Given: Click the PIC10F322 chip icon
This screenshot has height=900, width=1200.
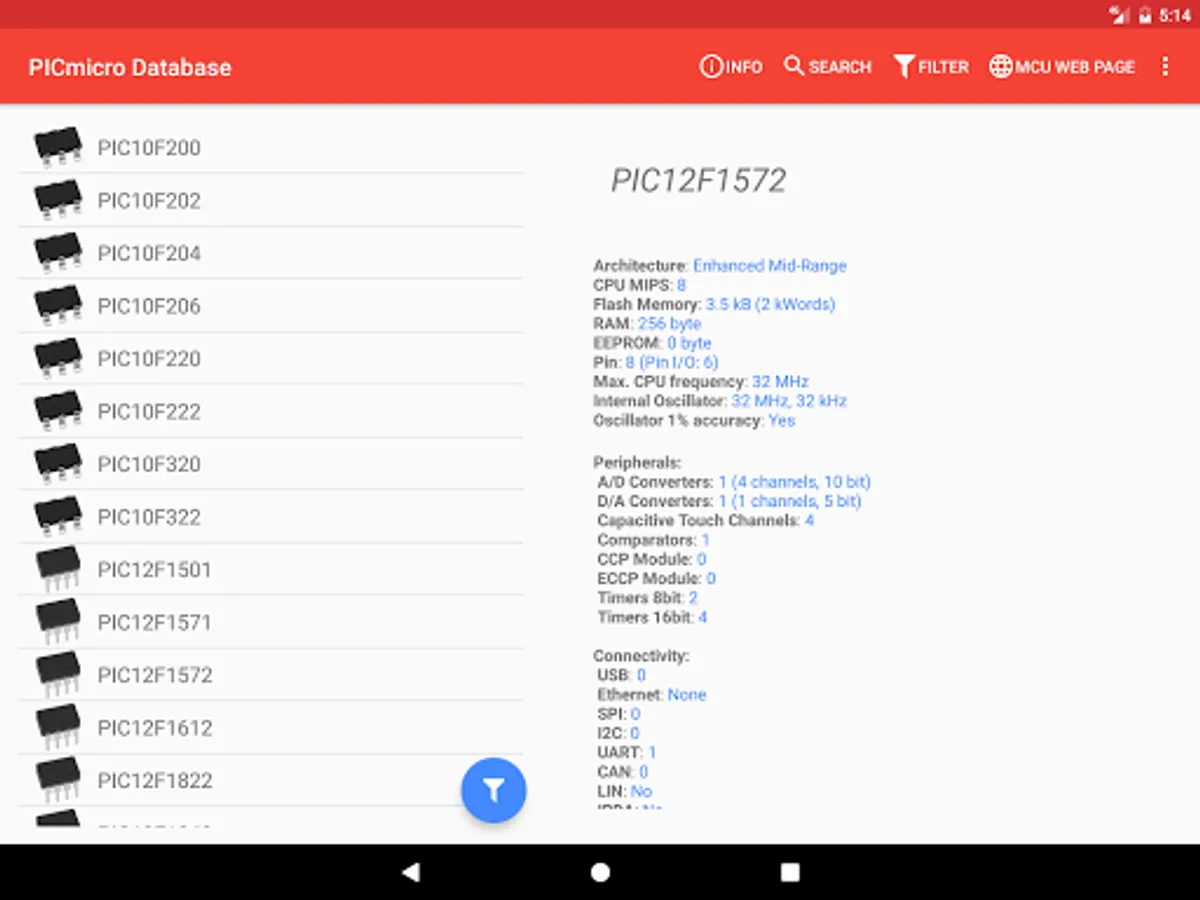Looking at the screenshot, I should (58, 516).
